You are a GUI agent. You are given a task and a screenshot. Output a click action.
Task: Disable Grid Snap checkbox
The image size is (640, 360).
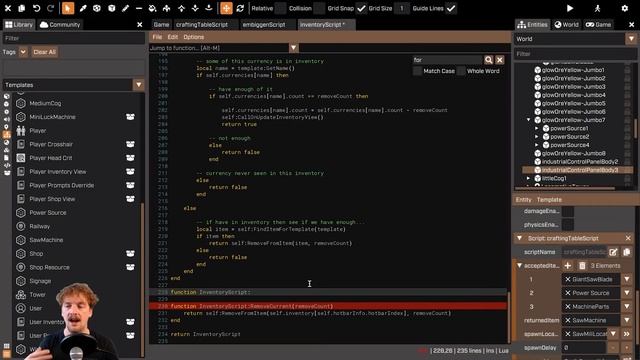pos(361,8)
